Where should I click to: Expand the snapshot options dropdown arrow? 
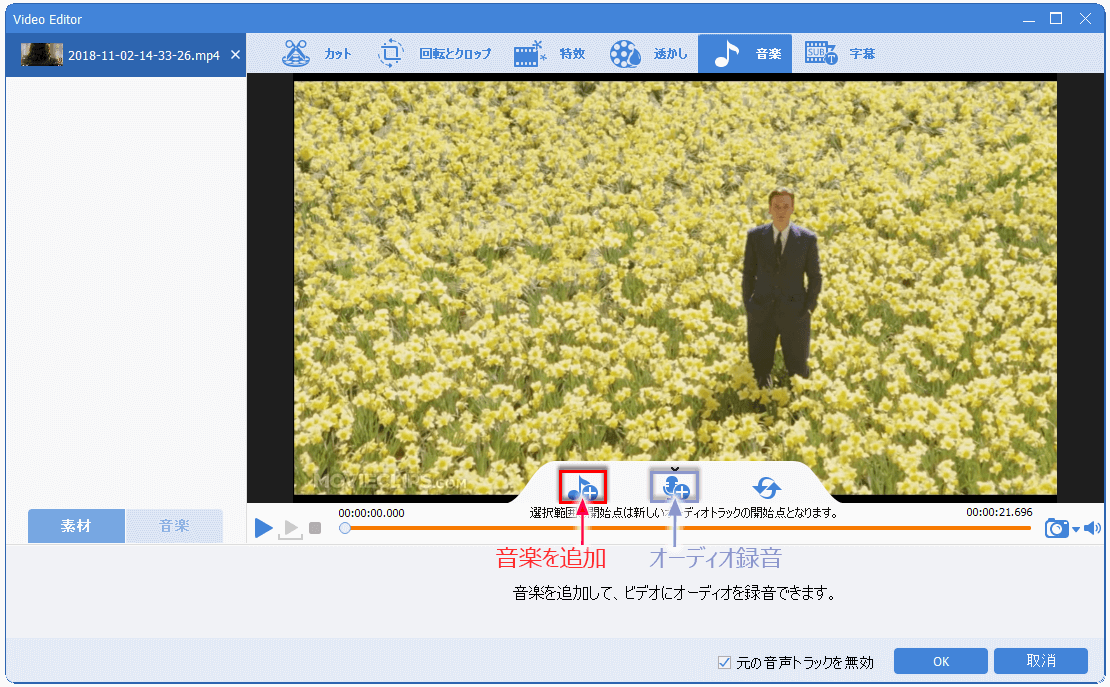click(x=1076, y=529)
